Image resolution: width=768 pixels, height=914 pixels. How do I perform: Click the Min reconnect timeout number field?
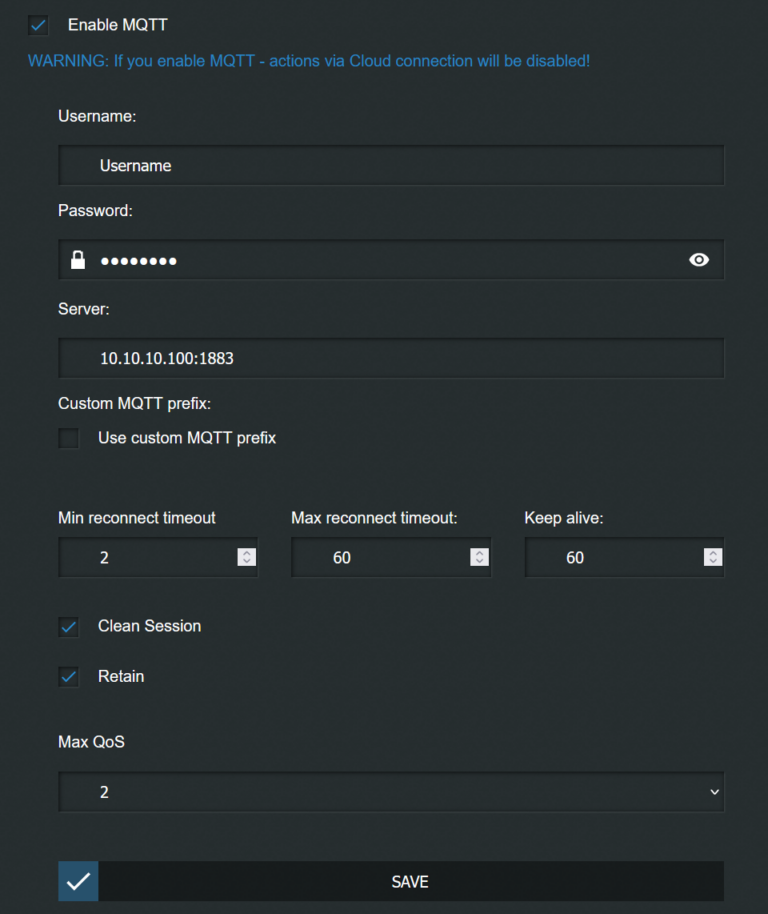[x=150, y=557]
